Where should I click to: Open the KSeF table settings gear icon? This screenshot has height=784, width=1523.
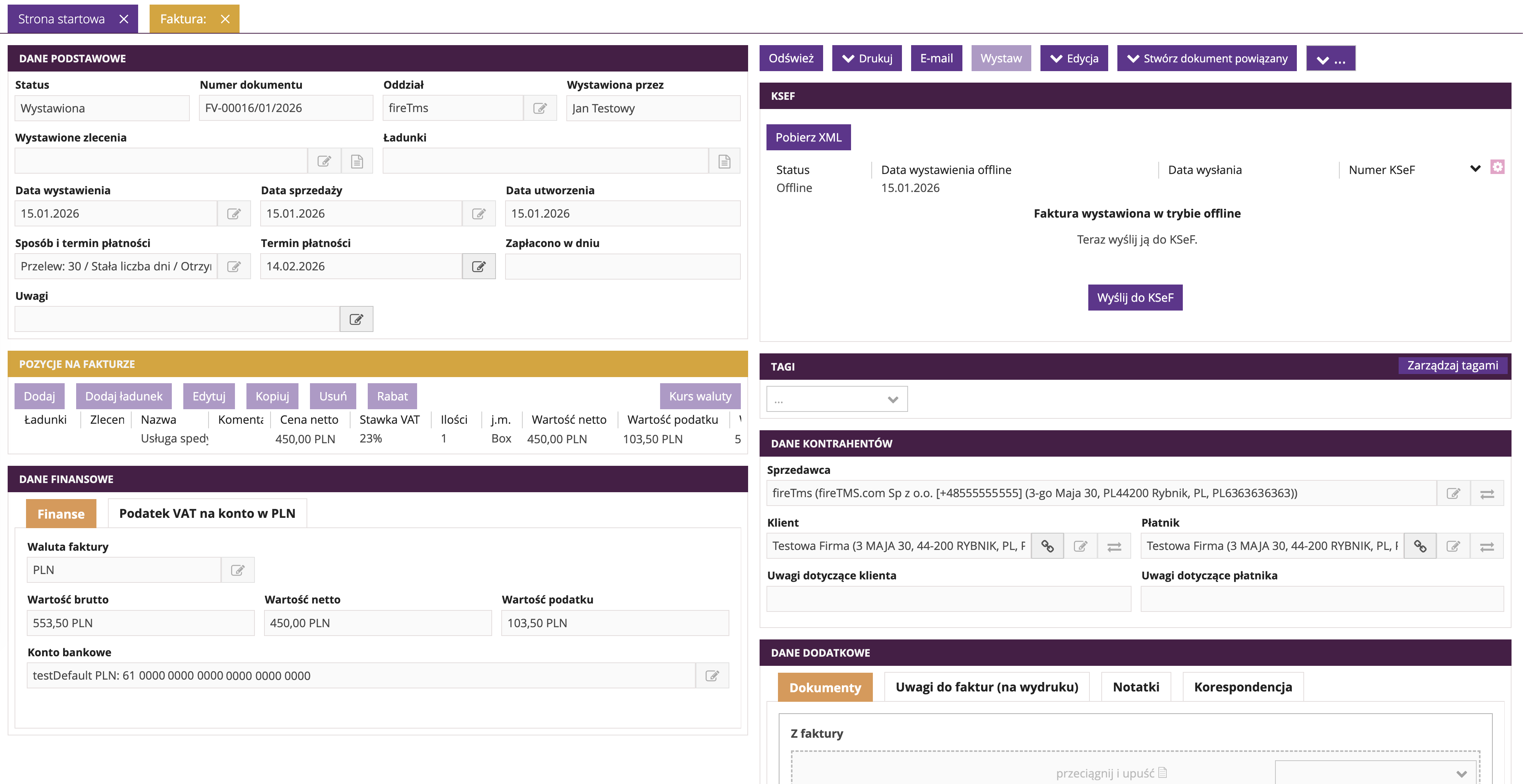click(x=1497, y=167)
